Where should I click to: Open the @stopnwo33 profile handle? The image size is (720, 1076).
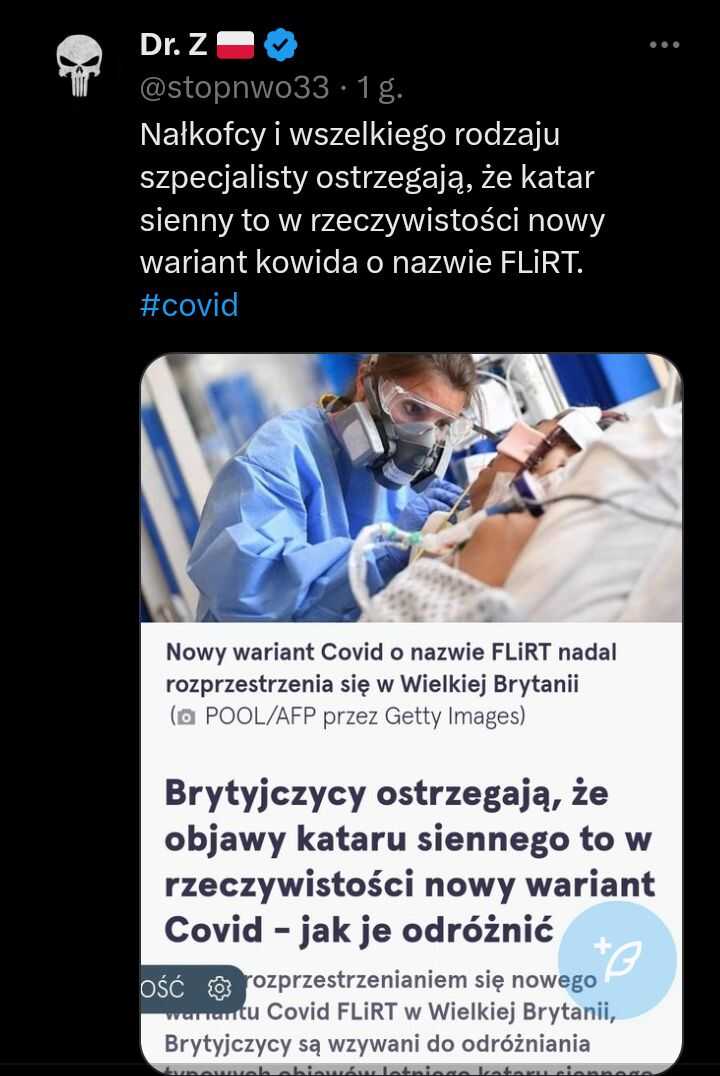(234, 87)
